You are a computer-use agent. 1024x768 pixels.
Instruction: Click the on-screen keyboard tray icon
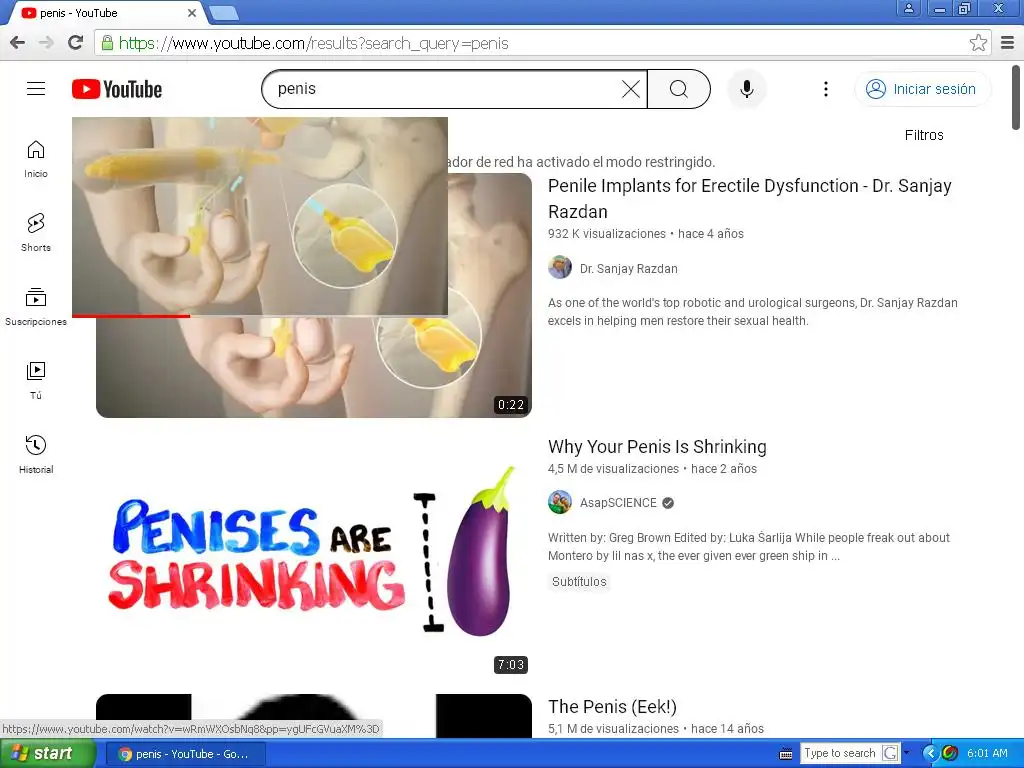[x=786, y=754]
